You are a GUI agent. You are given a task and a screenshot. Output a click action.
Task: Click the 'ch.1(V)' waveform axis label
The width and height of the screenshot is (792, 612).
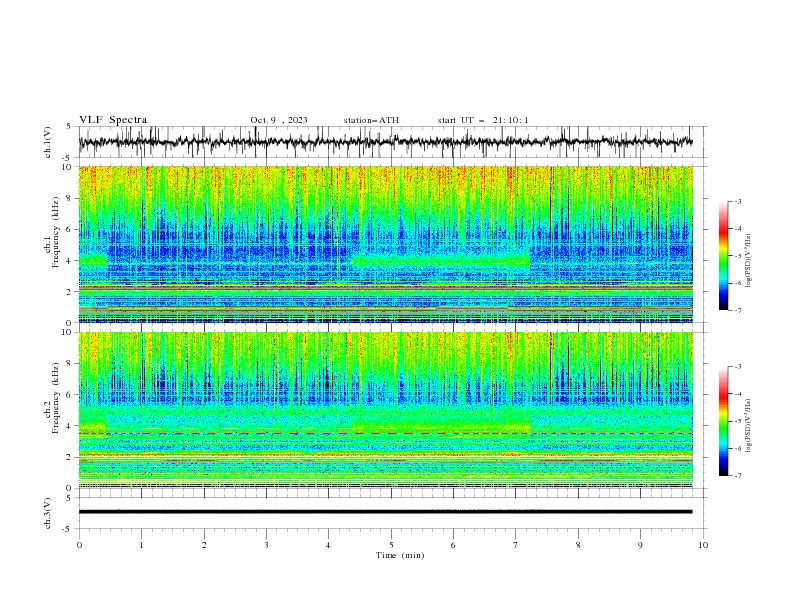pos(48,142)
